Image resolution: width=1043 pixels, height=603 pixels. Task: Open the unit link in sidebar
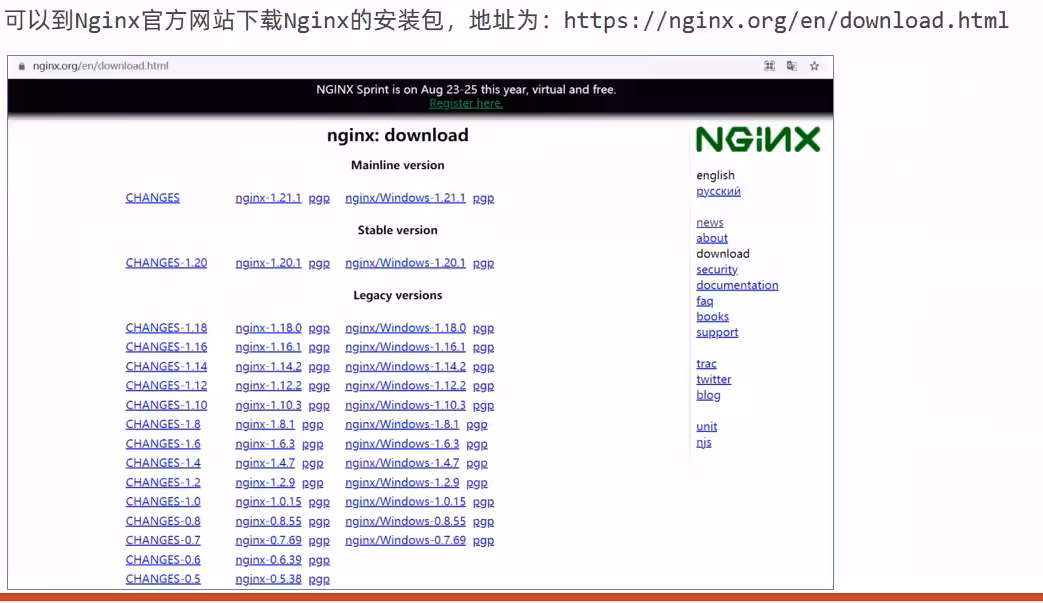tap(706, 426)
